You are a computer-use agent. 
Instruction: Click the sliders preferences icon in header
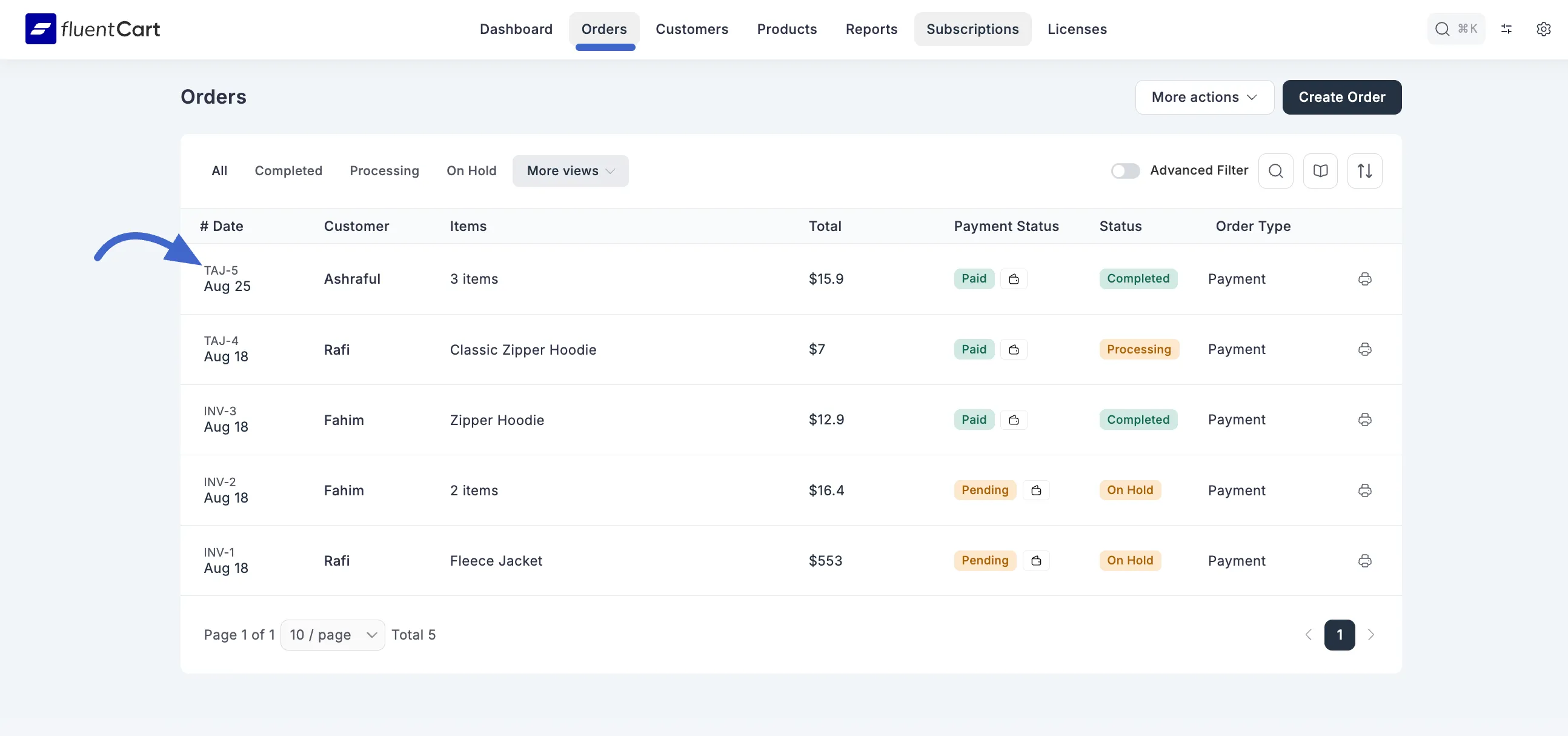click(1506, 29)
